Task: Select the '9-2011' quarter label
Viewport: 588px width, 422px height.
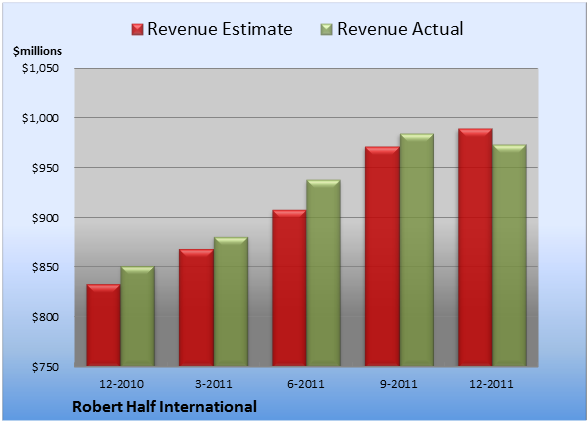Action: click(x=398, y=384)
